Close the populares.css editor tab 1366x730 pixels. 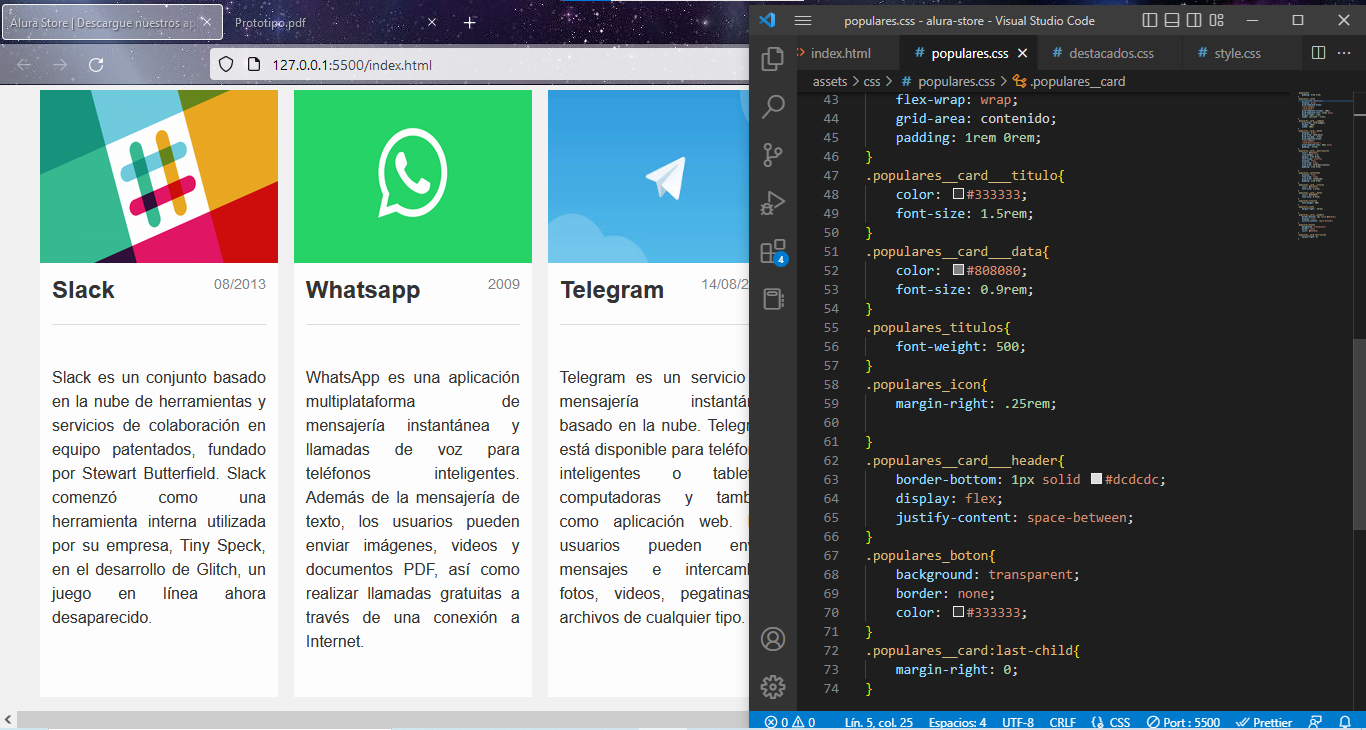[1022, 54]
